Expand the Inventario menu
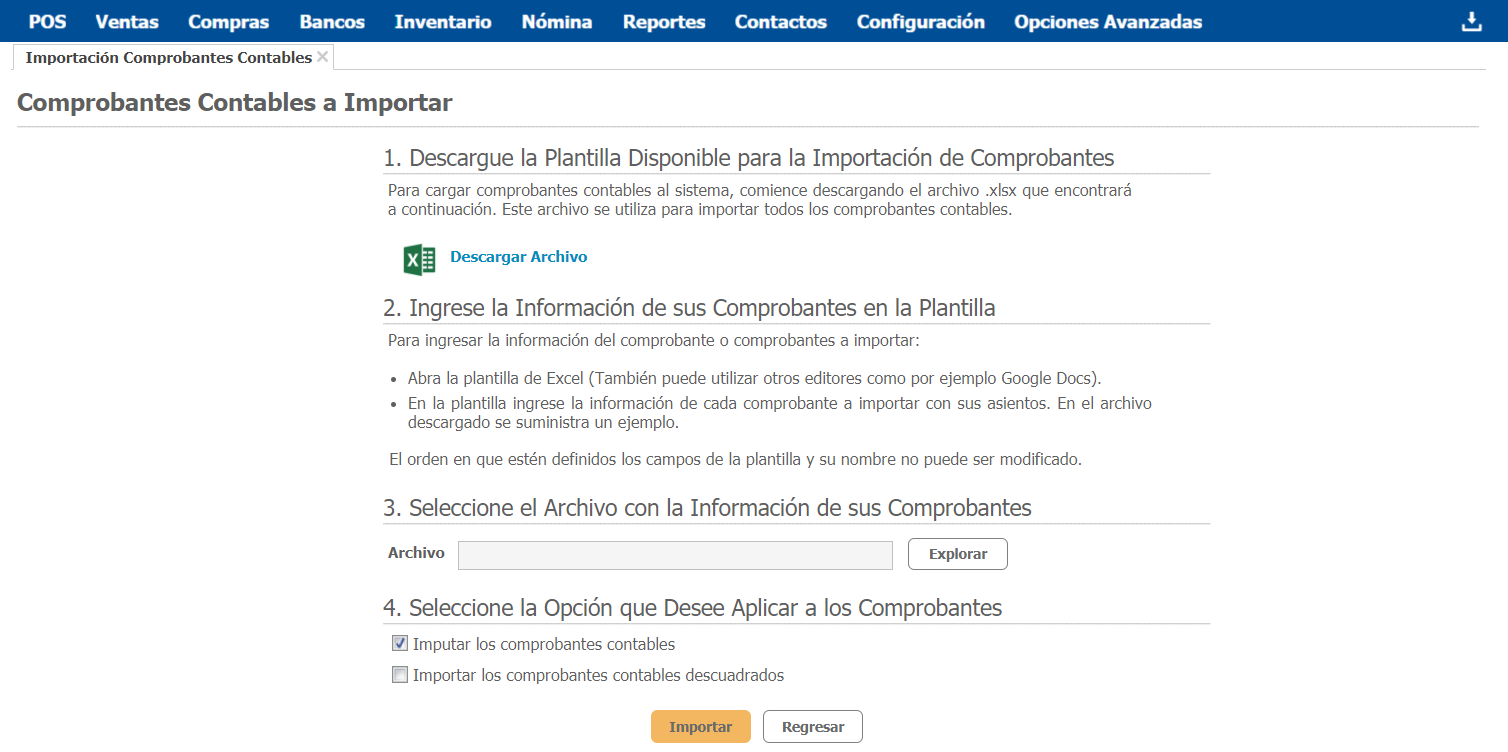This screenshot has width=1508, height=752. [443, 22]
